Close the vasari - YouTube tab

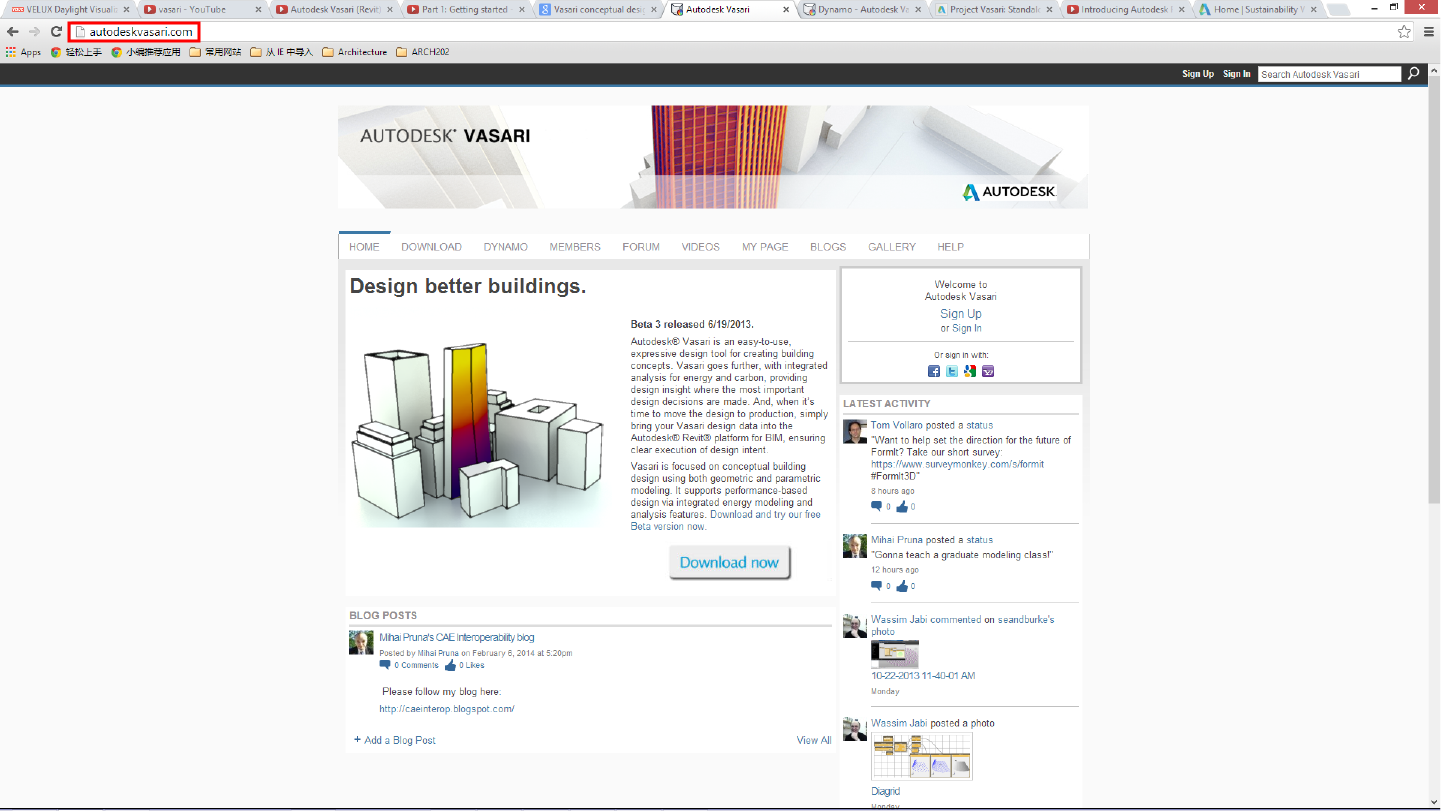point(258,10)
